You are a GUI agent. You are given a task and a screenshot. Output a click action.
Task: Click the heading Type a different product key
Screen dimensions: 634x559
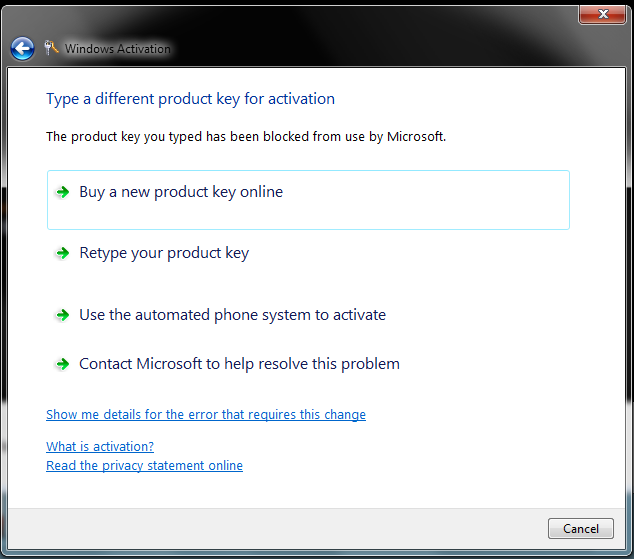point(190,99)
